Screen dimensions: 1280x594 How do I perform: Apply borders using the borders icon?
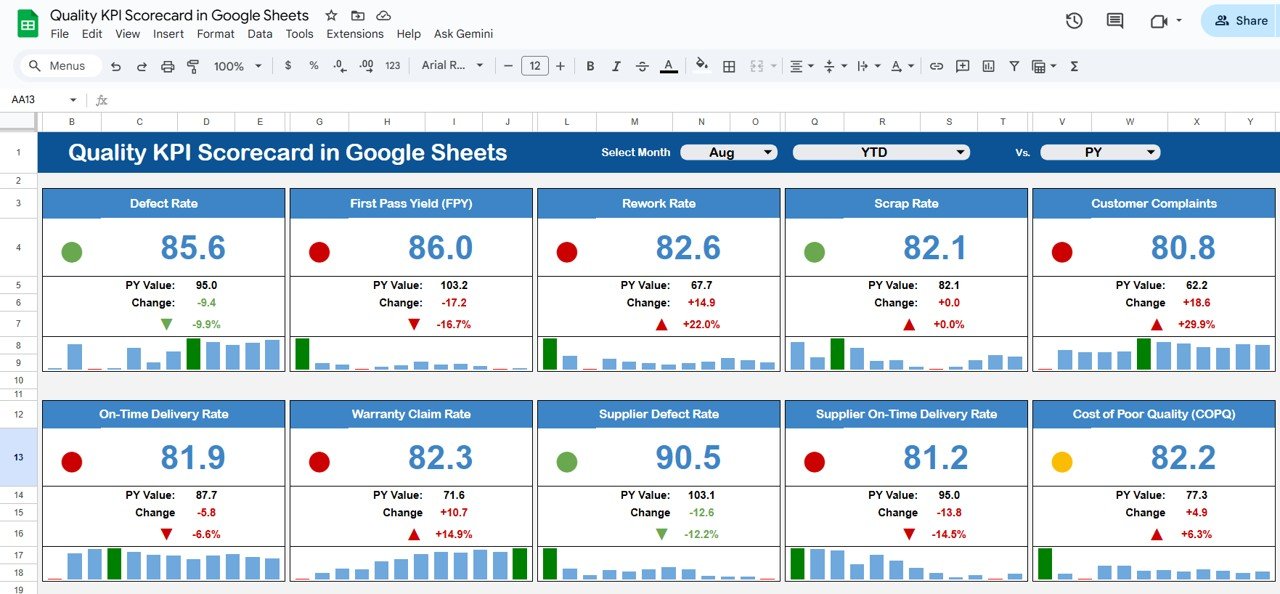[x=728, y=66]
